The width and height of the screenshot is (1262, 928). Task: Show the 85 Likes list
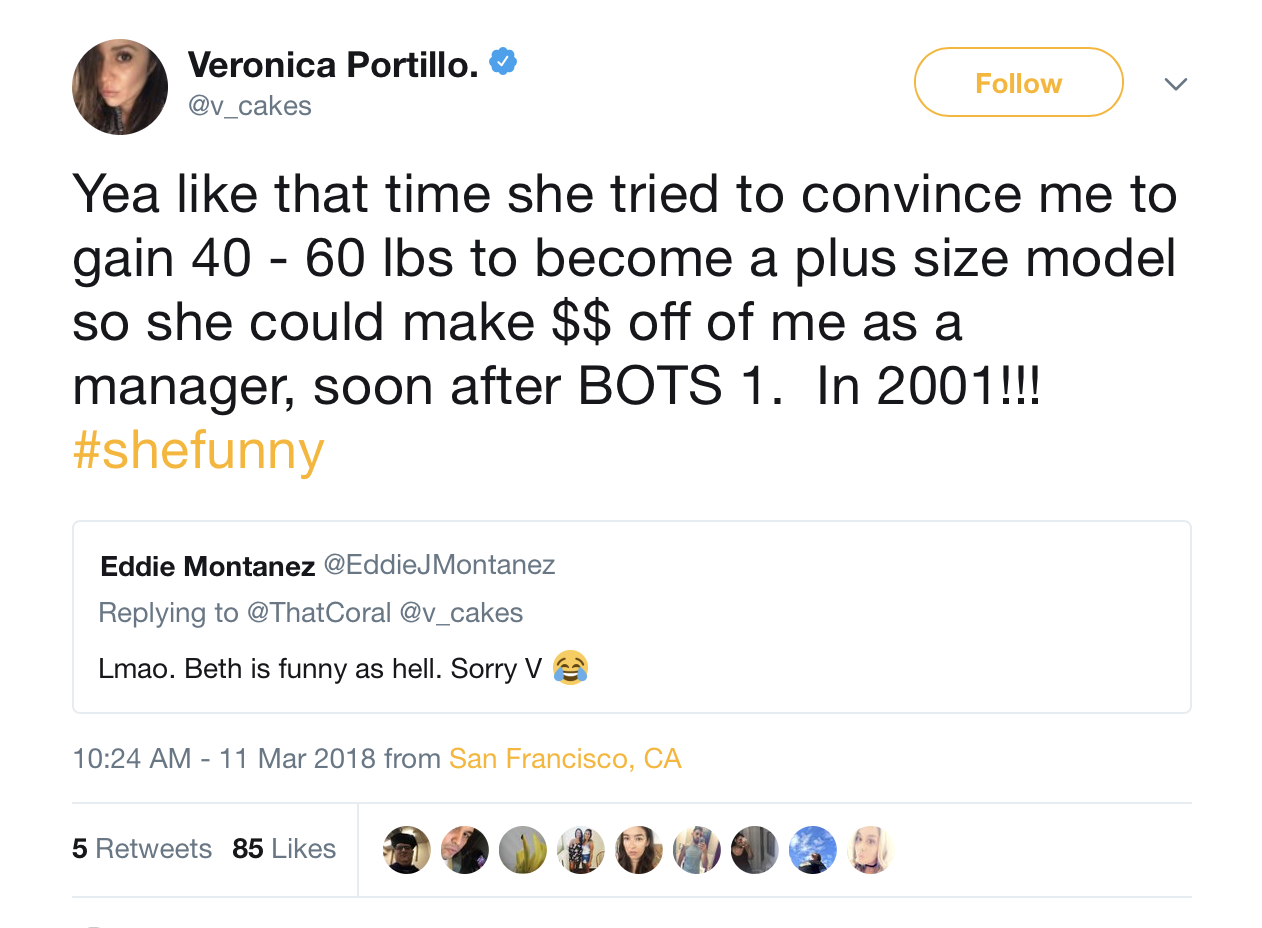point(284,849)
